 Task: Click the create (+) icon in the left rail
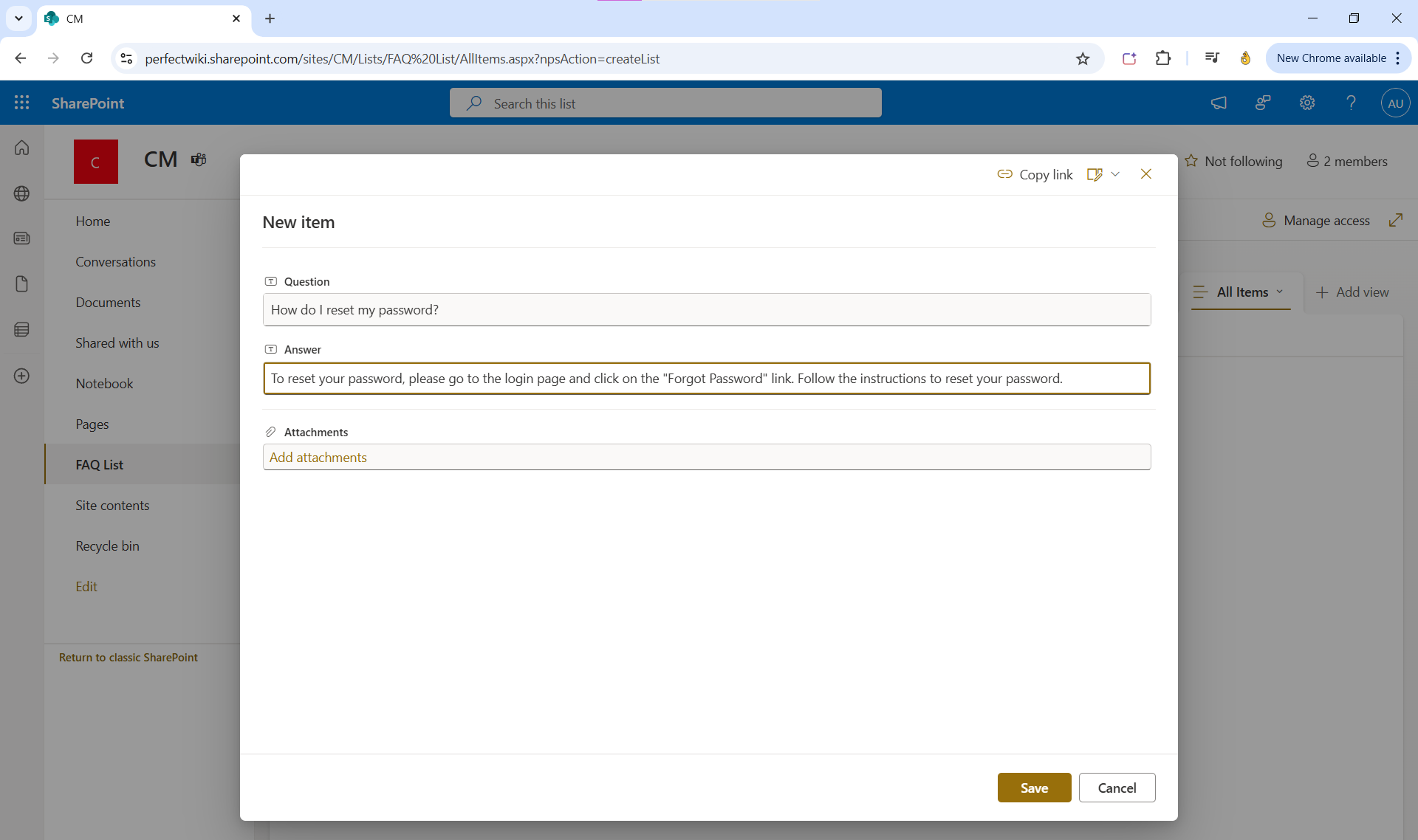click(x=21, y=376)
